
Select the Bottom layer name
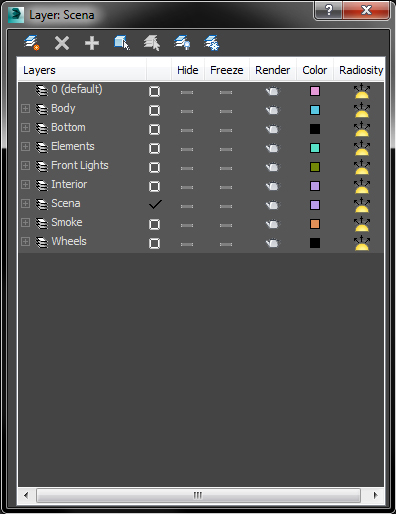68,128
